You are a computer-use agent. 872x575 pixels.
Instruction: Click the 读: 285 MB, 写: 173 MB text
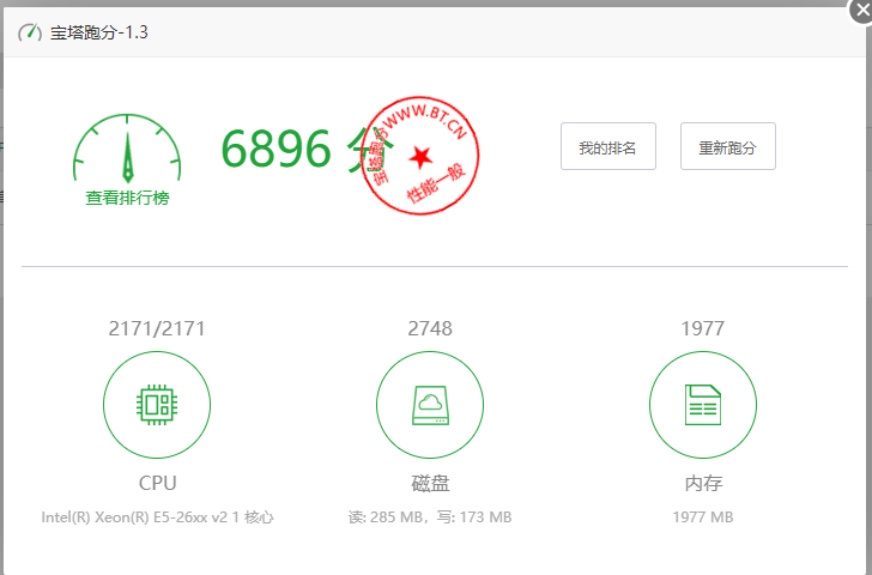click(430, 517)
